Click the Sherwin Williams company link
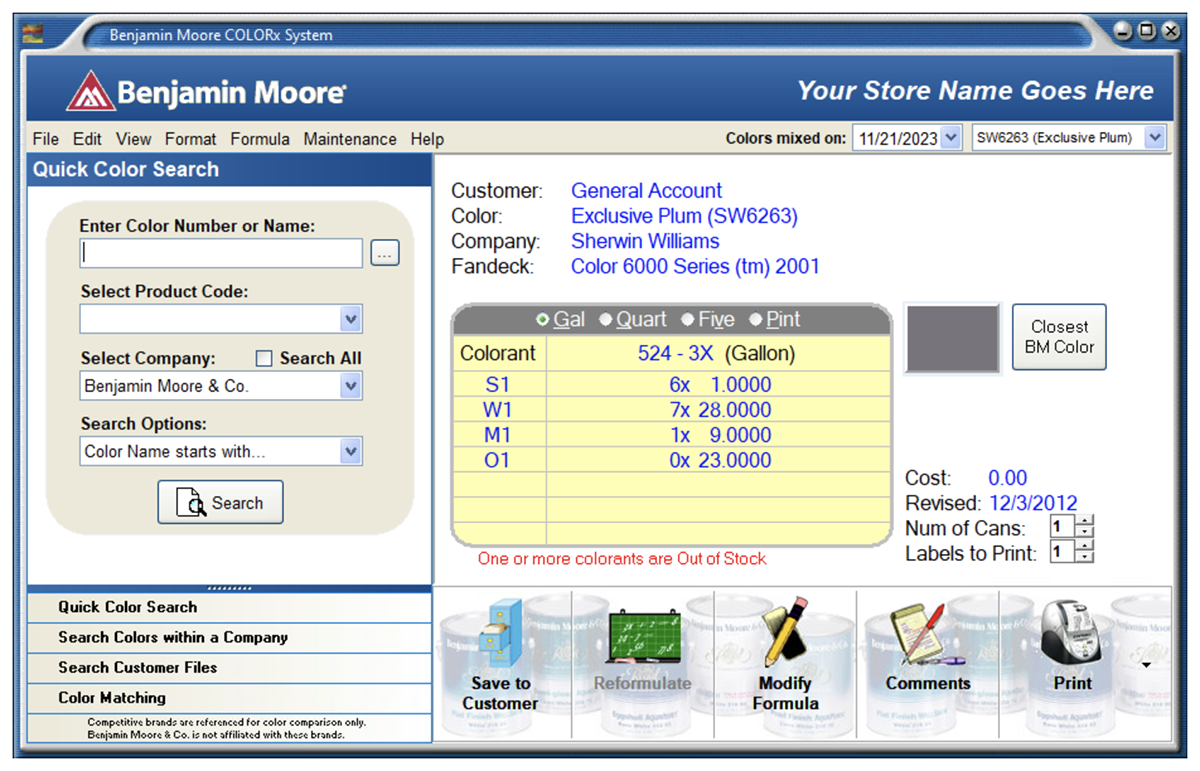 (645, 241)
